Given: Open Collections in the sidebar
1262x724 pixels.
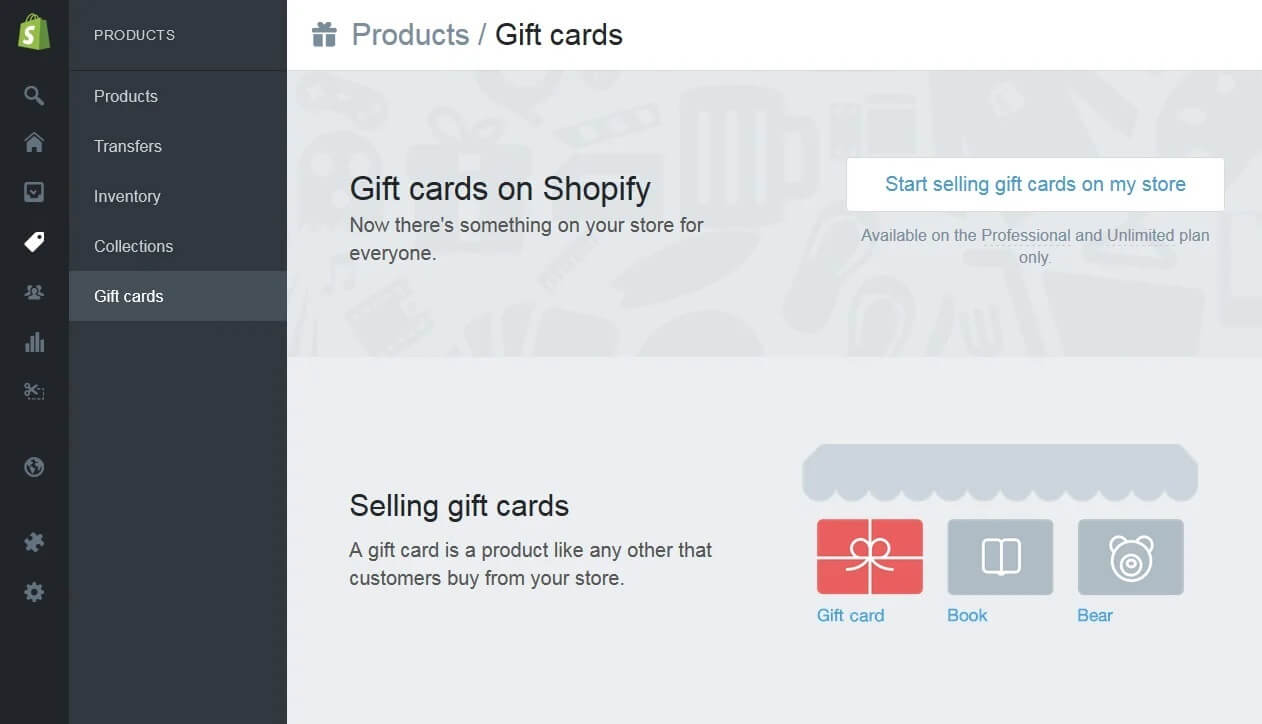Looking at the screenshot, I should (133, 246).
